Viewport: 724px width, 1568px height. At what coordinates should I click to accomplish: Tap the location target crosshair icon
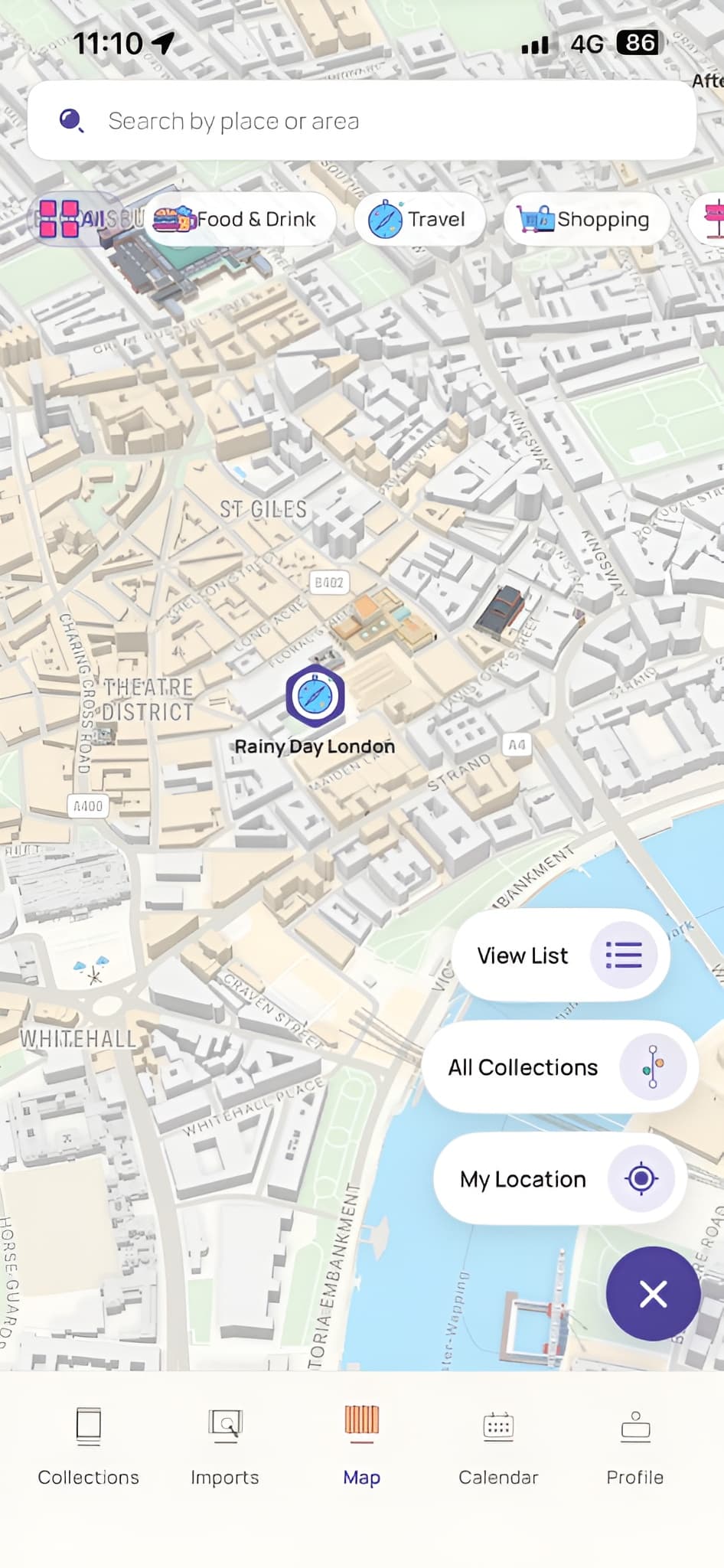point(641,1178)
